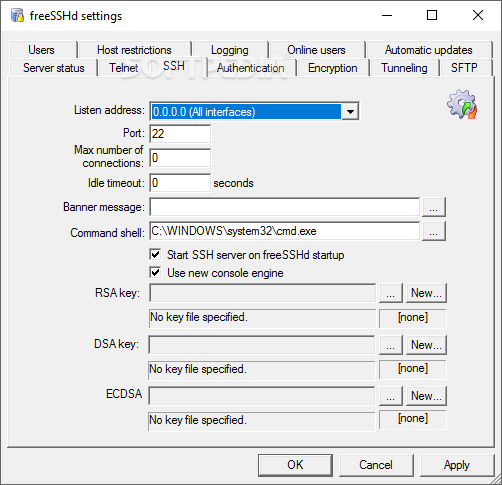Browse for DSA key file
The width and height of the screenshot is (502, 485).
pyautogui.click(x=391, y=345)
